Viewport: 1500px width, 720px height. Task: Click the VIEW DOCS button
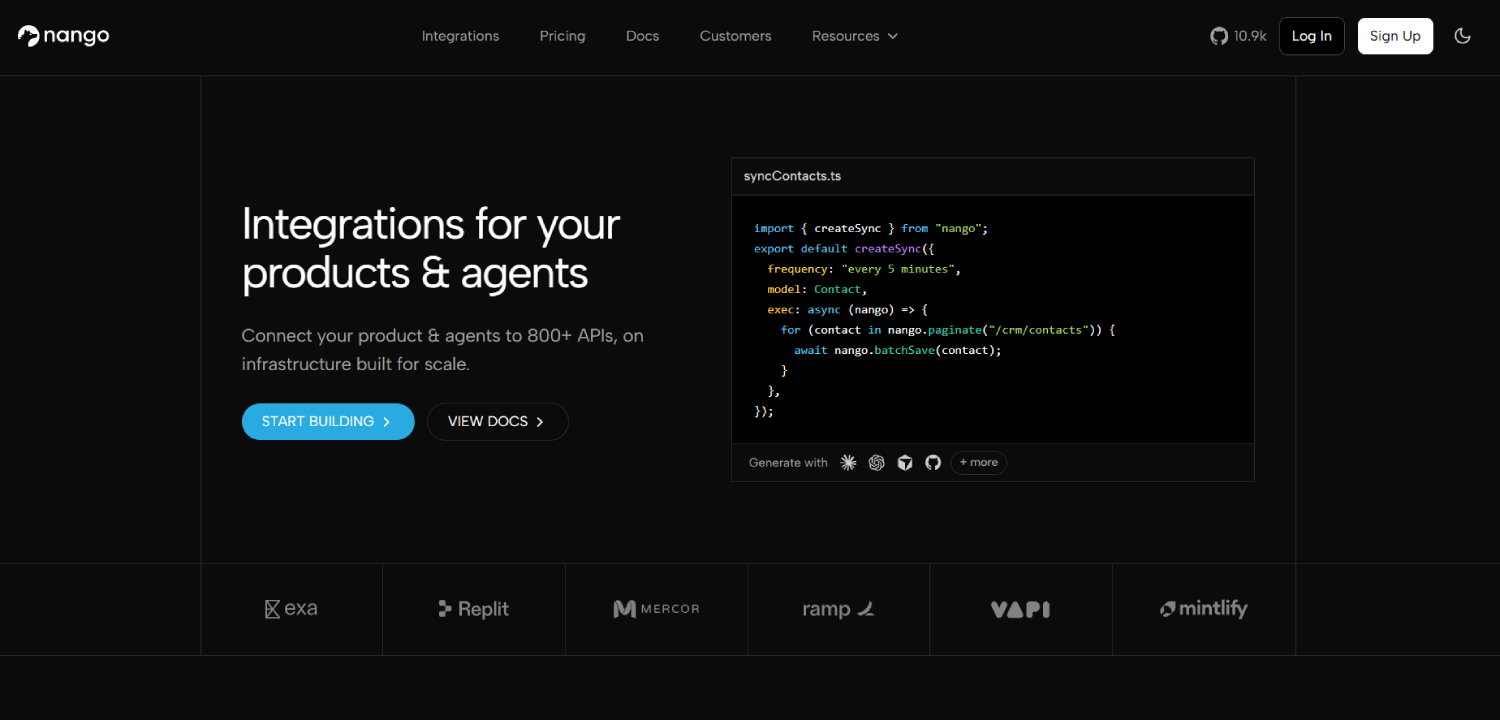click(497, 421)
